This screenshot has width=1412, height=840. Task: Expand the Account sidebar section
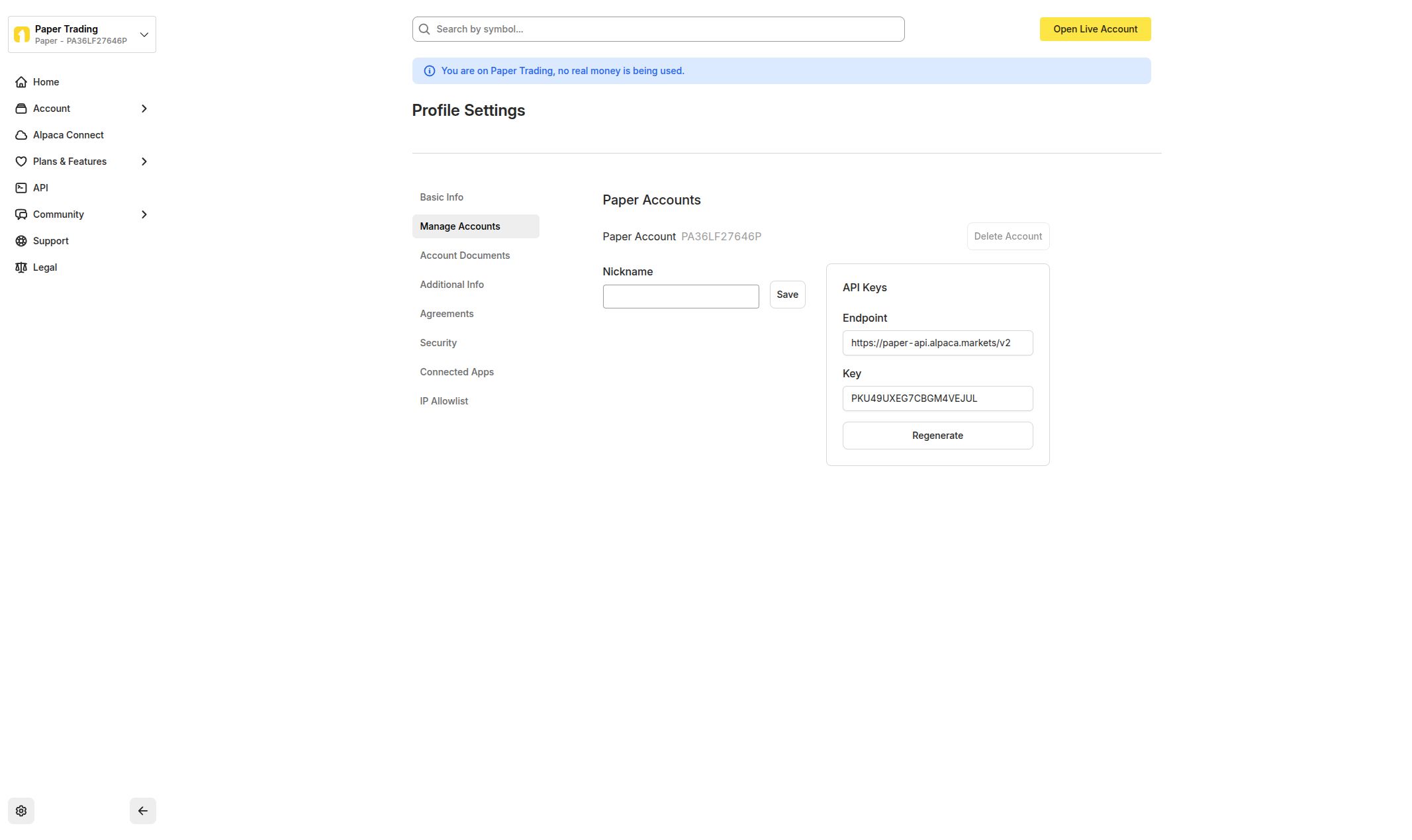click(144, 108)
